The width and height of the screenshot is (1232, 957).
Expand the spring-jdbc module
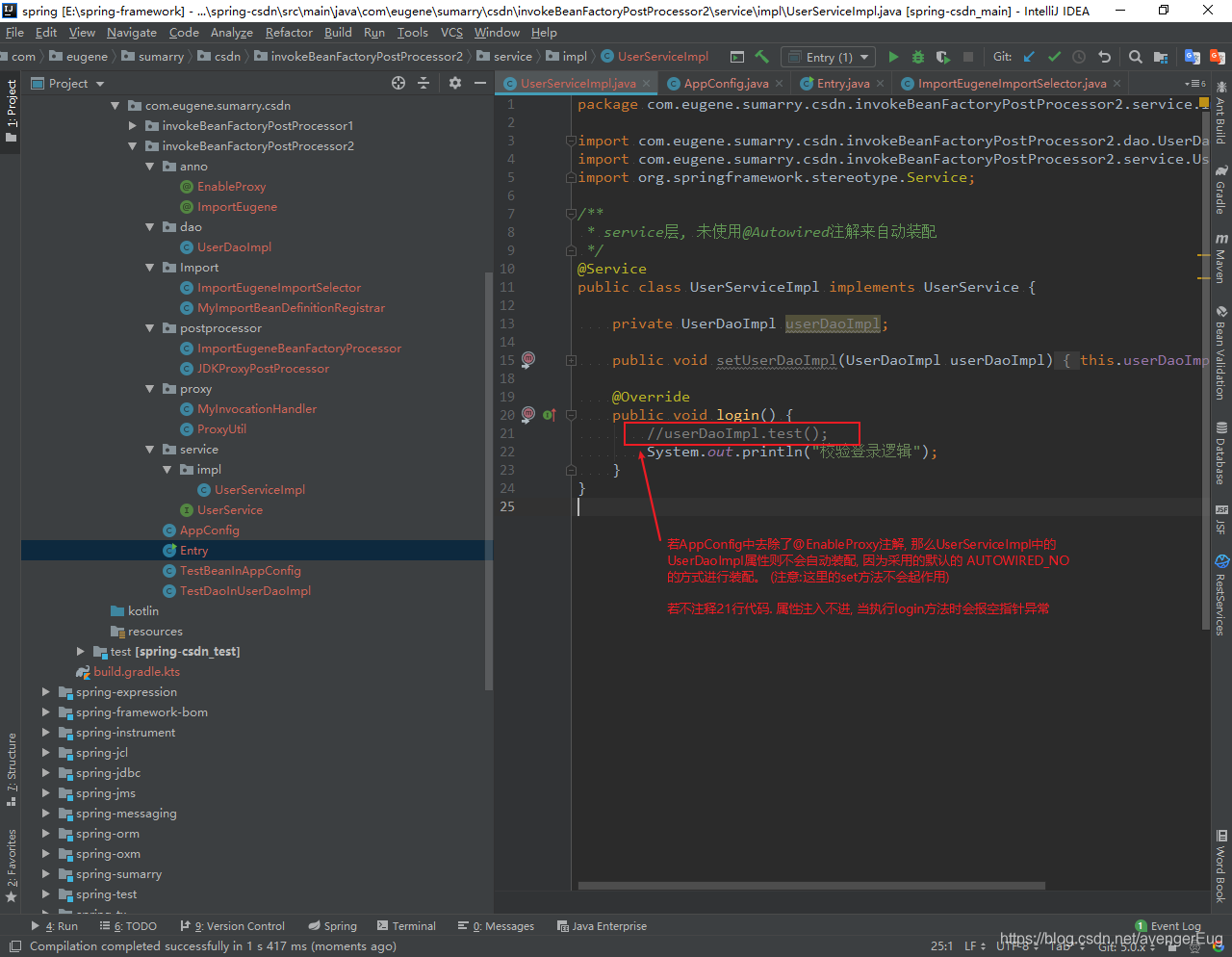tap(46, 773)
